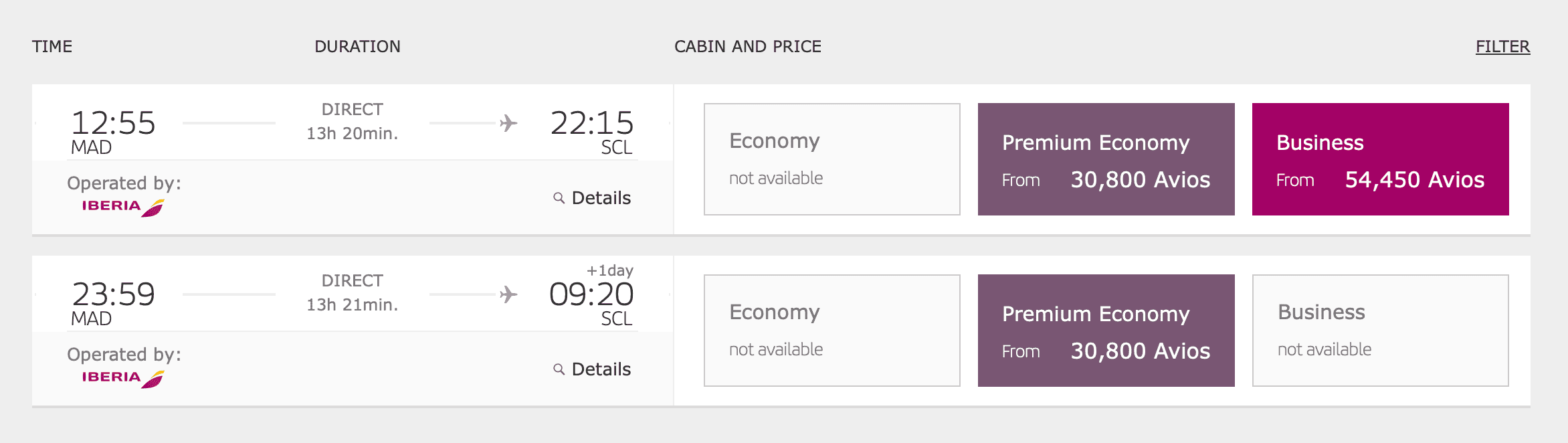1568x443 pixels.
Task: Click the airplane icon on the 12:55 flight
Action: click(x=508, y=123)
